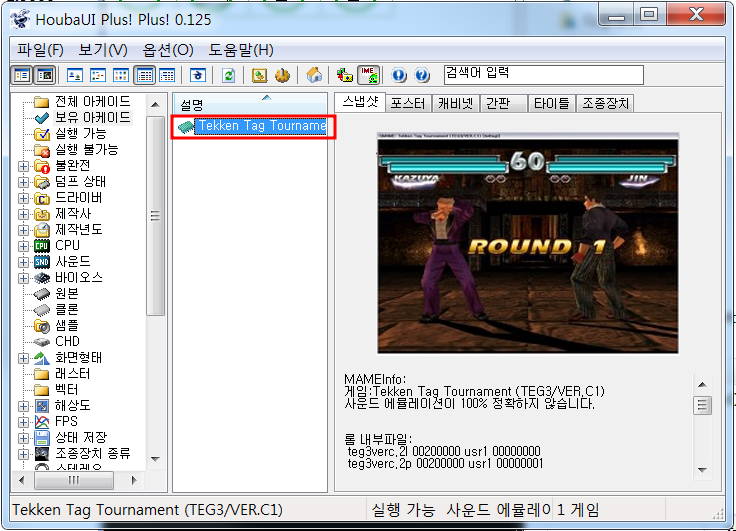Screen dimensions: 736x531
Task: Switch to large icons view
Action: [75, 75]
